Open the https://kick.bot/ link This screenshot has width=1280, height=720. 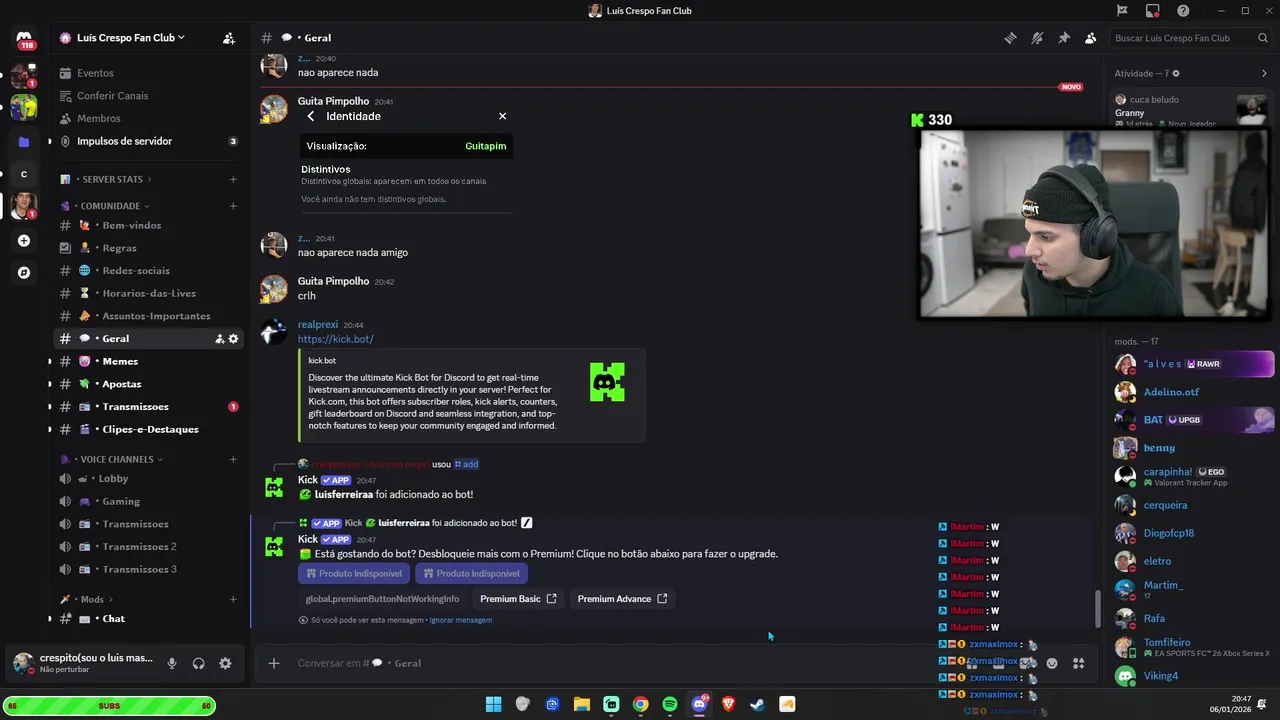pos(335,340)
